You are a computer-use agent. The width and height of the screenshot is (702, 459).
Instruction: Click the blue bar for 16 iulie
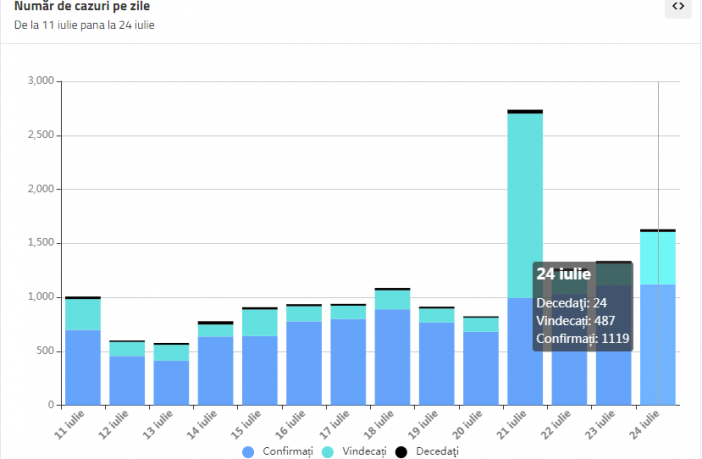(304, 363)
